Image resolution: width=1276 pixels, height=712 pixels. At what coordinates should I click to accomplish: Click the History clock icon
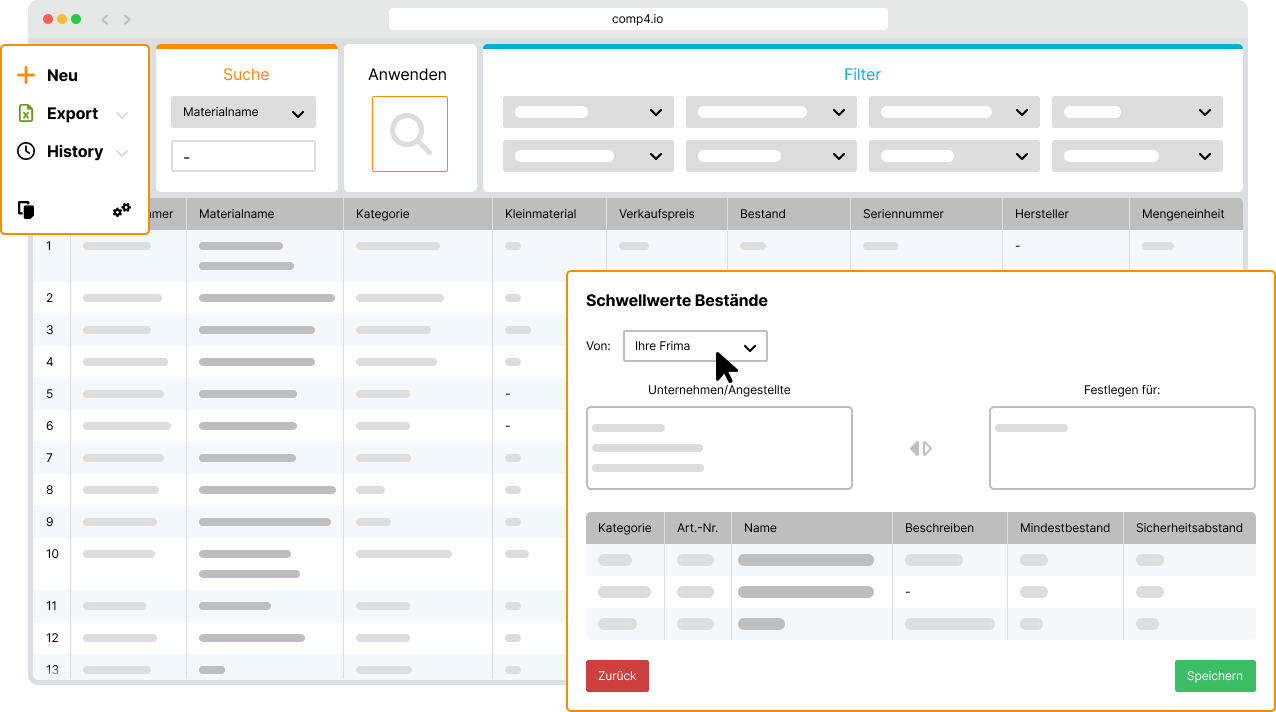[26, 151]
